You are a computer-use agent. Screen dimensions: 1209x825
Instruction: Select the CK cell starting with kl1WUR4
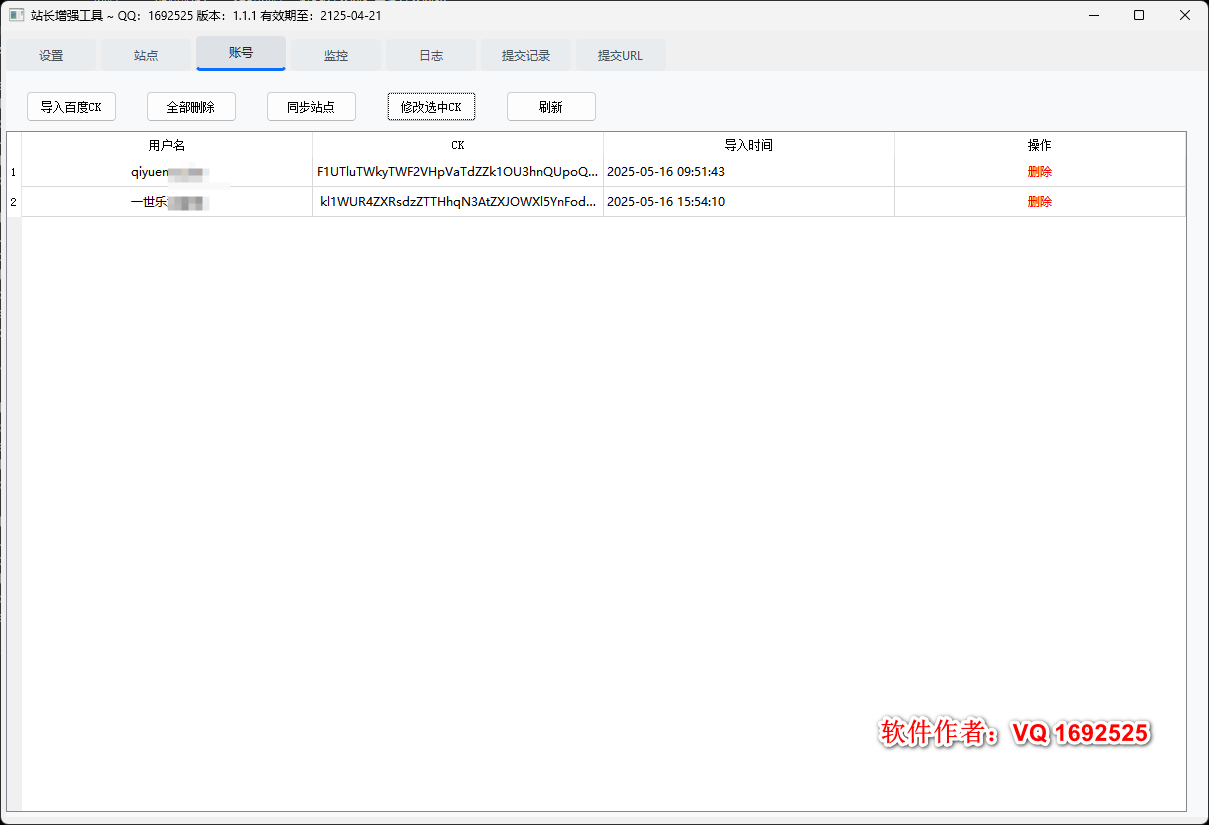click(458, 202)
